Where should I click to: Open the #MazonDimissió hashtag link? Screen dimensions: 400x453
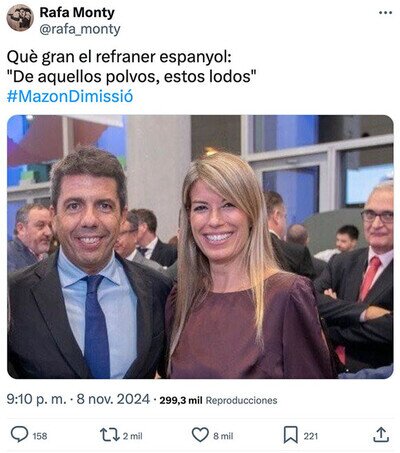(70, 96)
